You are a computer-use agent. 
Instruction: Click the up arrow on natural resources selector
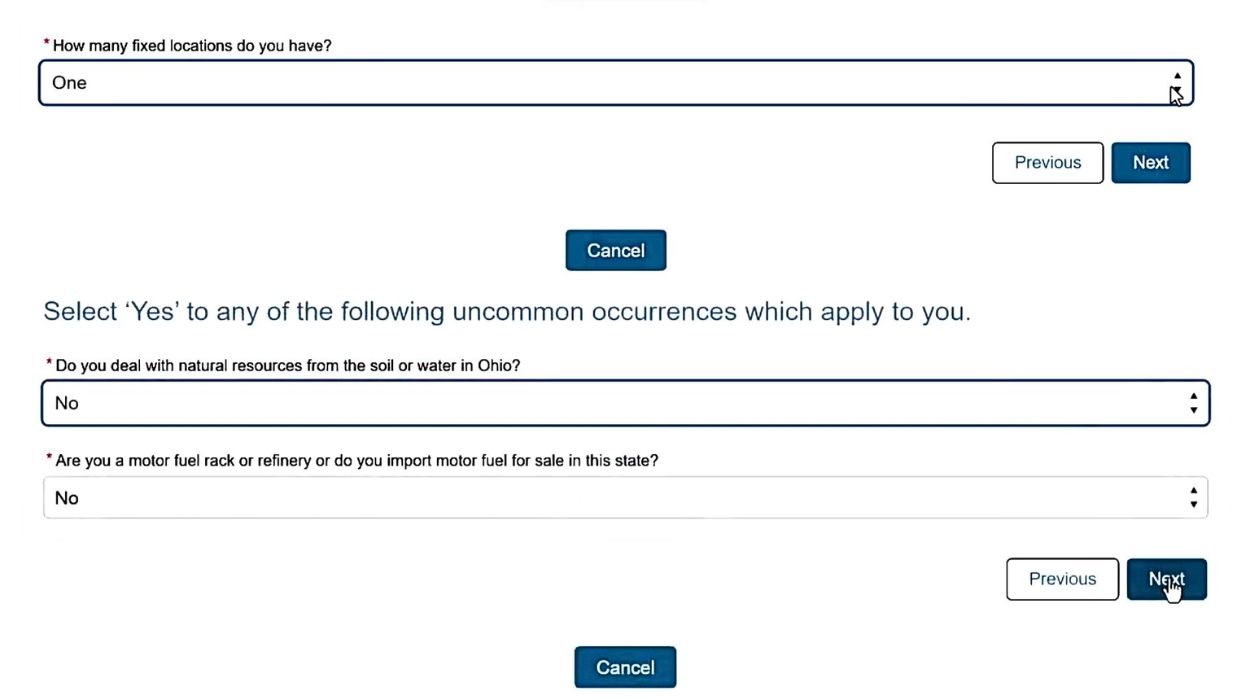click(x=1193, y=396)
